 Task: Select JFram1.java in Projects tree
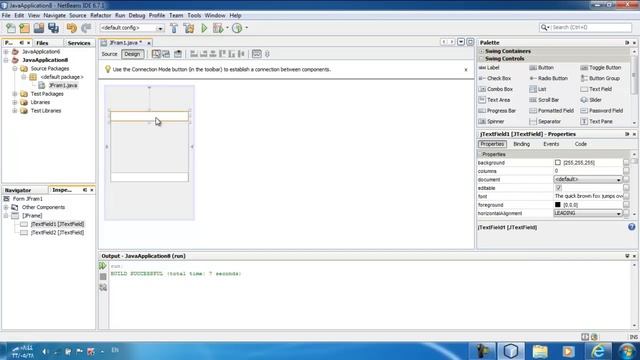click(x=63, y=85)
